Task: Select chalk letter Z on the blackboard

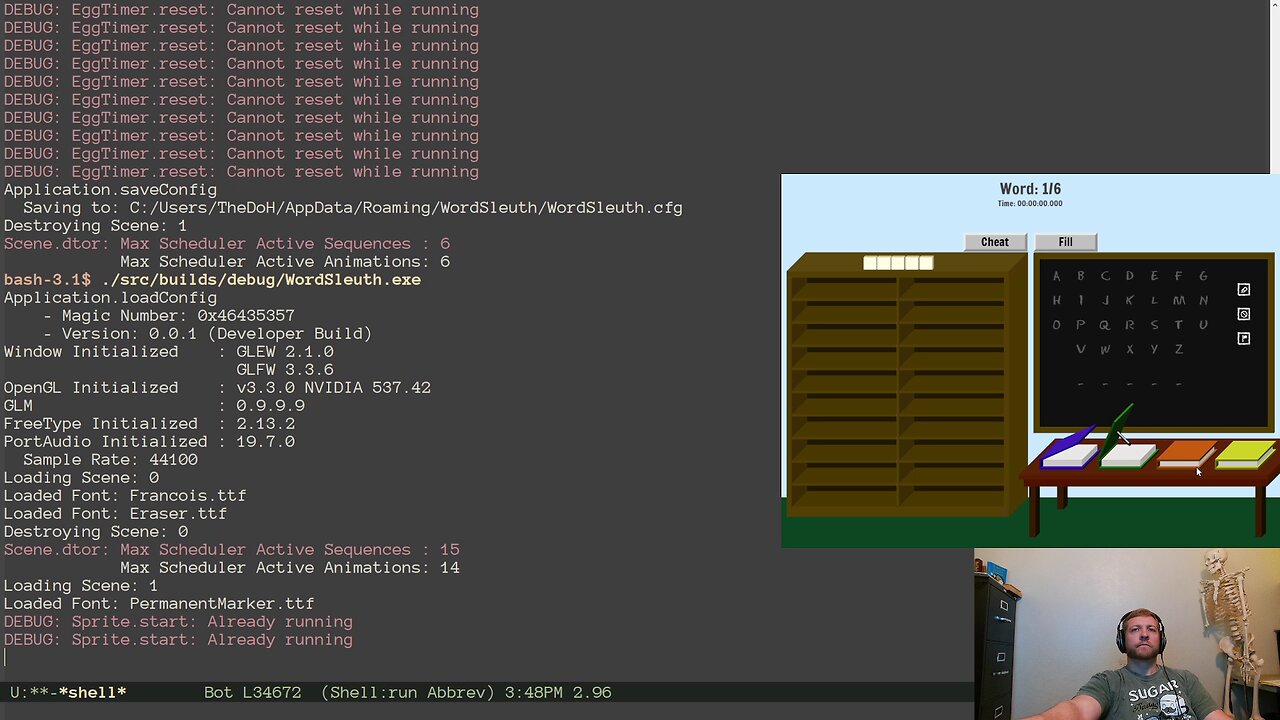Action: 1179,349
